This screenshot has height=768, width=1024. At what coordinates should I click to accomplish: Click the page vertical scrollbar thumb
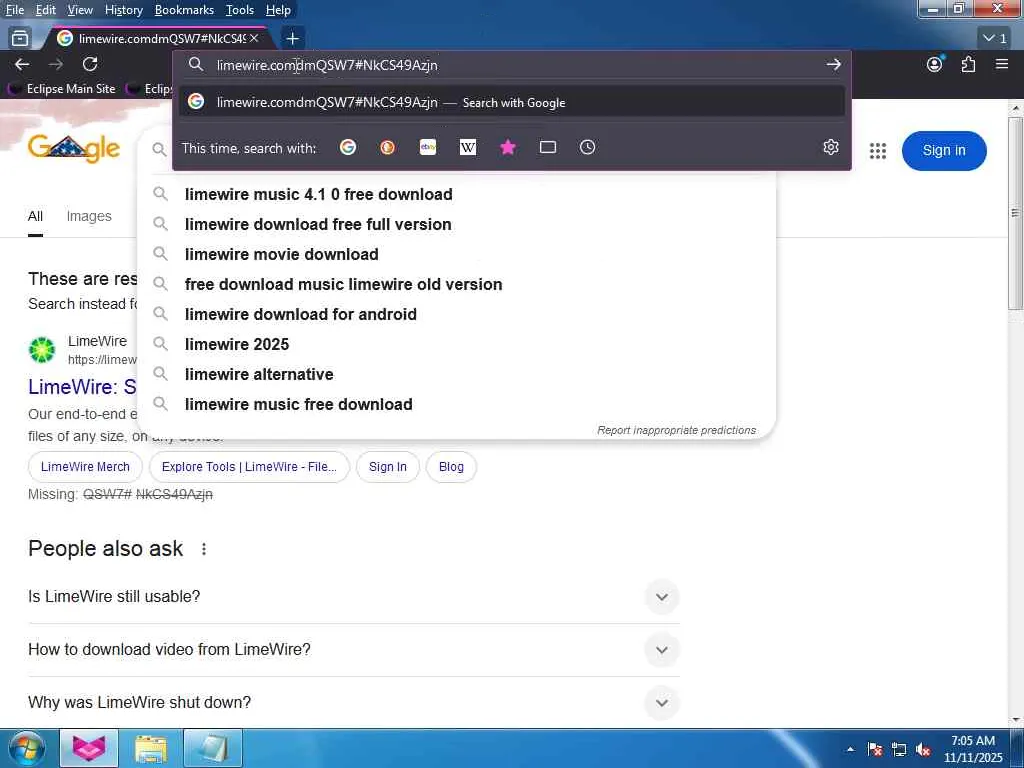click(x=1016, y=214)
